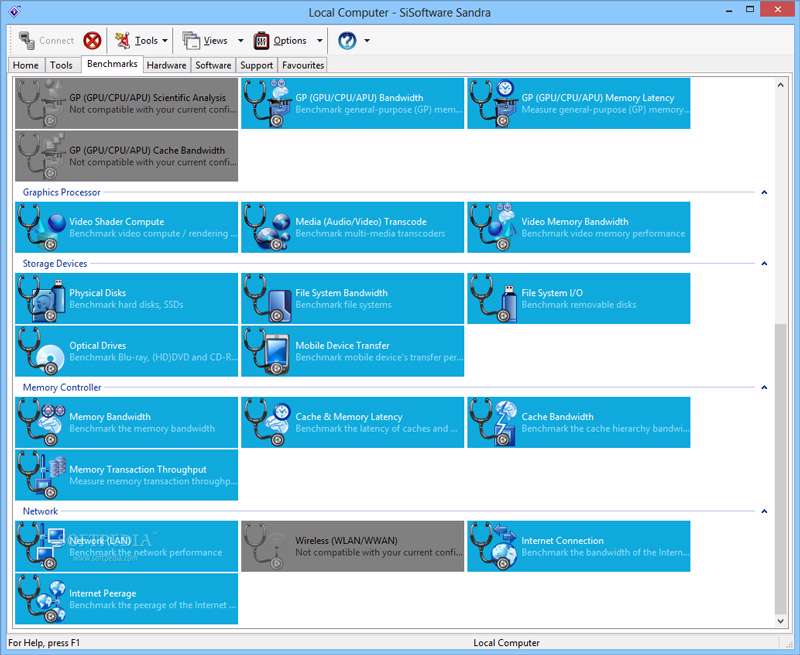Collapse the Graphics Processor section

764,192
